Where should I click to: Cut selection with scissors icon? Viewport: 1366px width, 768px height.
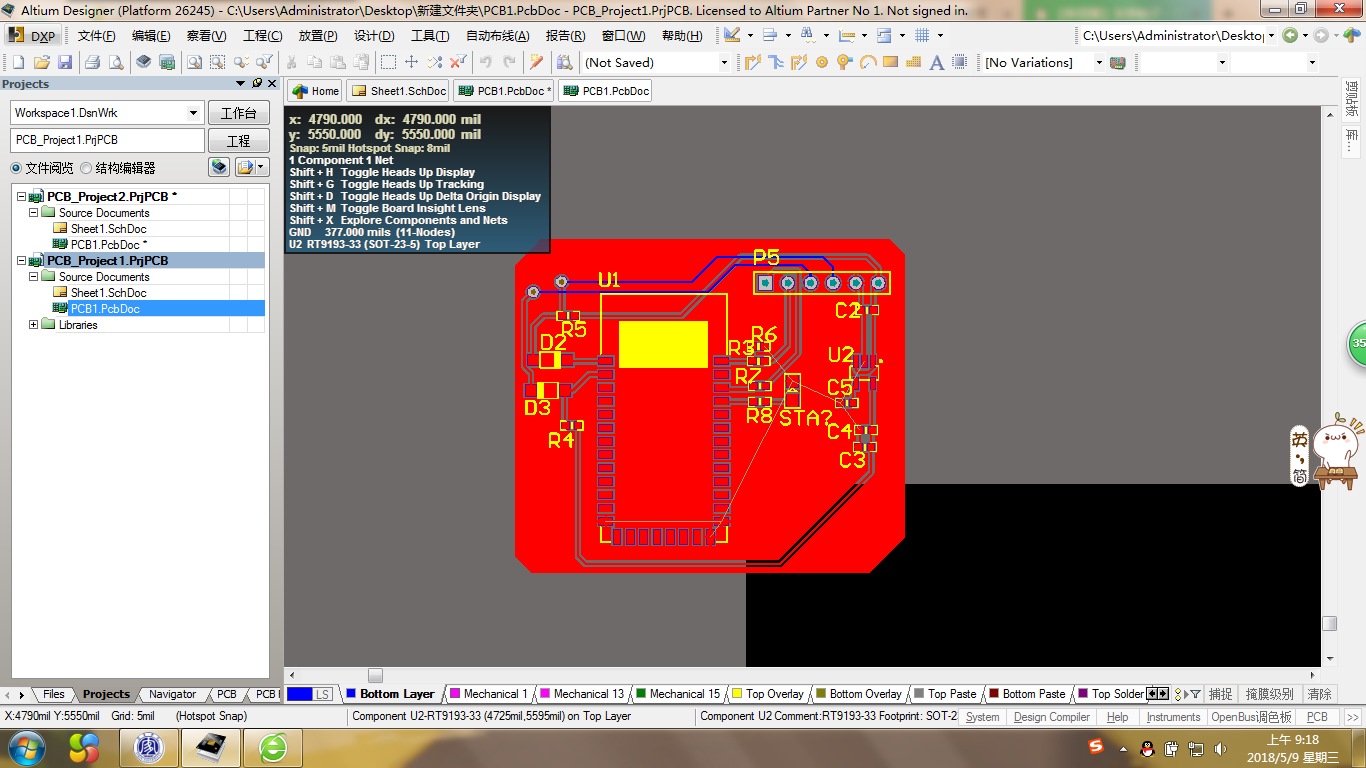tap(291, 62)
